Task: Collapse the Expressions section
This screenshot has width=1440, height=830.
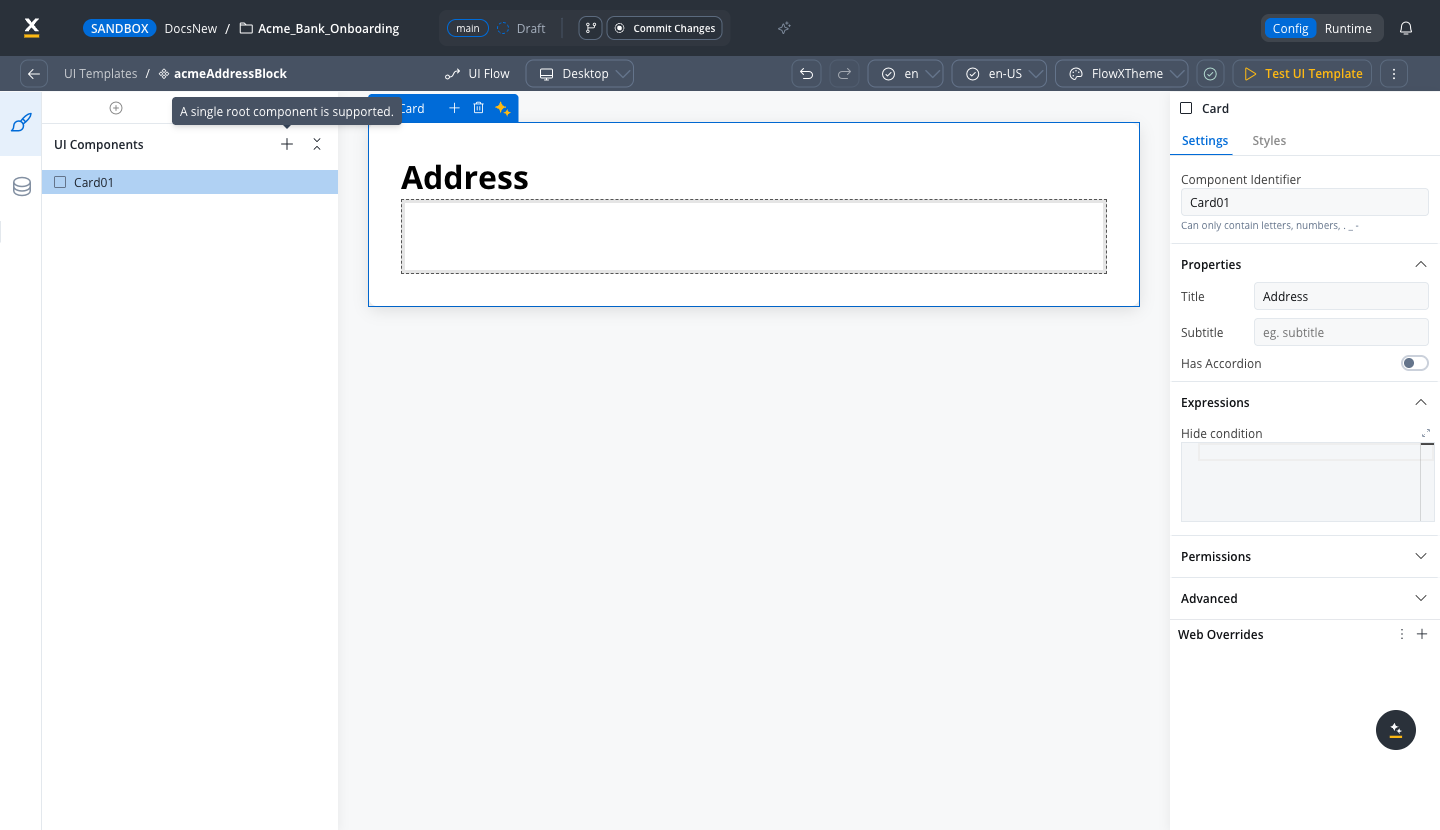Action: [x=1421, y=402]
